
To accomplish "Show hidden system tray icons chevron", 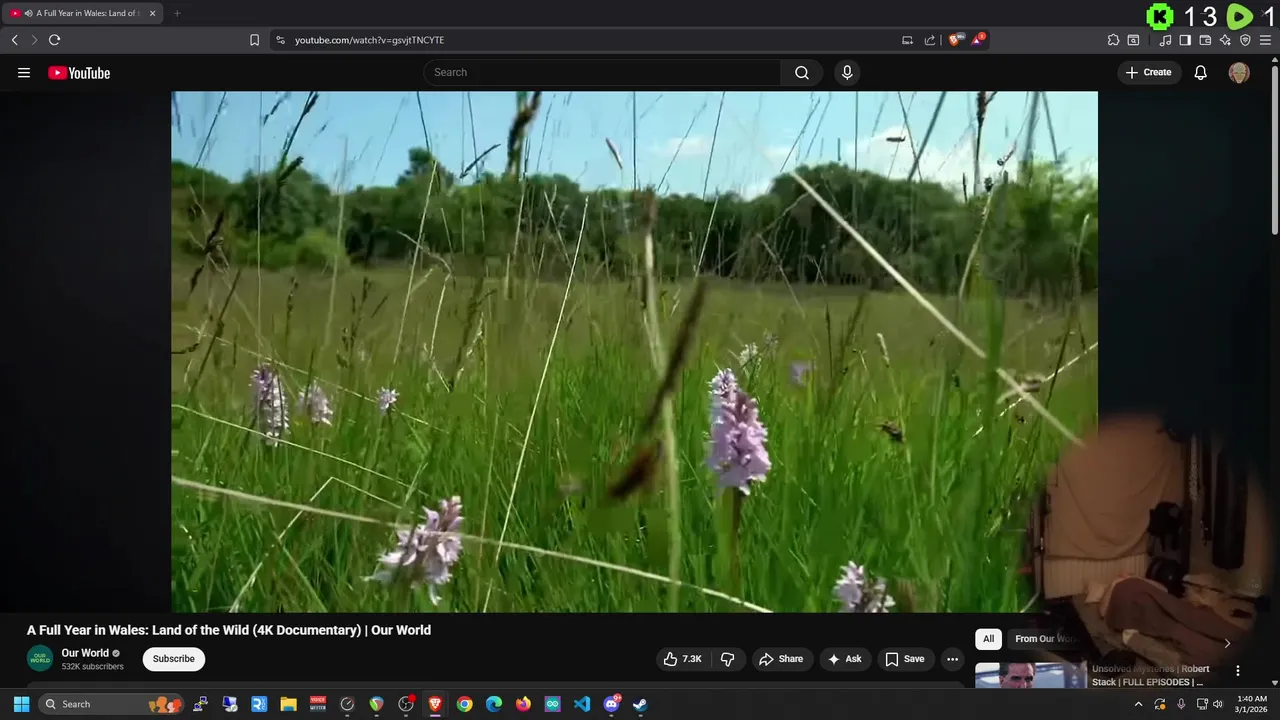I will click(1138, 704).
